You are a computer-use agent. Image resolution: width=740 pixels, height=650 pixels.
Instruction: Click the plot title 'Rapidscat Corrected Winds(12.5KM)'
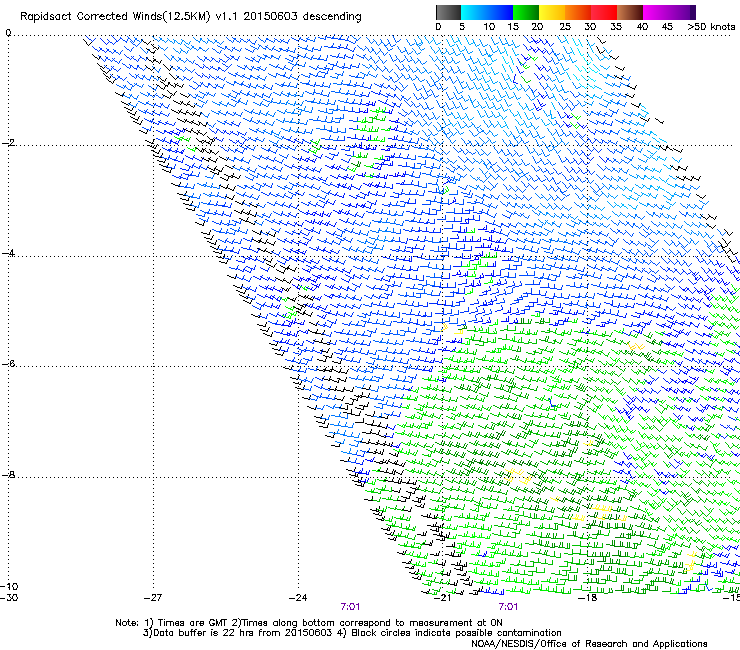tap(115, 17)
